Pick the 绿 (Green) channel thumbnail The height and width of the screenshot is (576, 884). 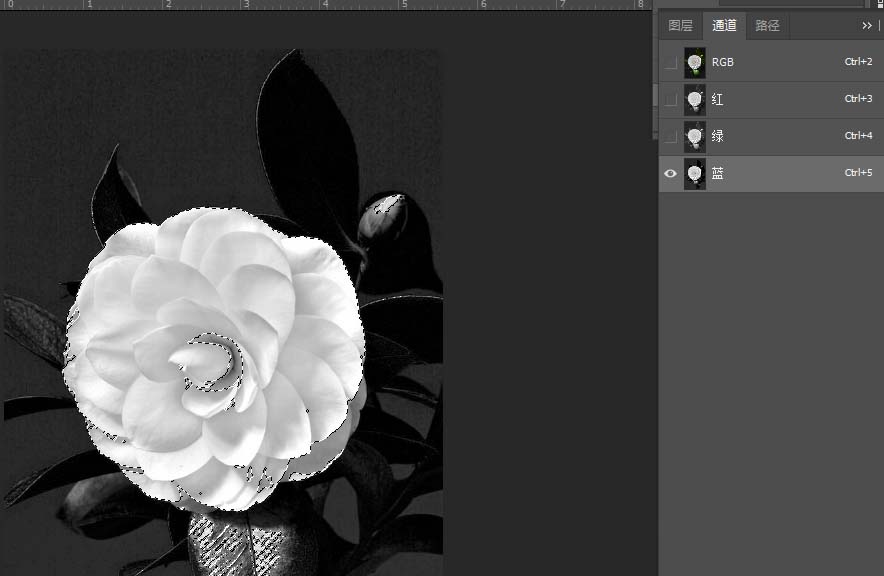(x=694, y=136)
